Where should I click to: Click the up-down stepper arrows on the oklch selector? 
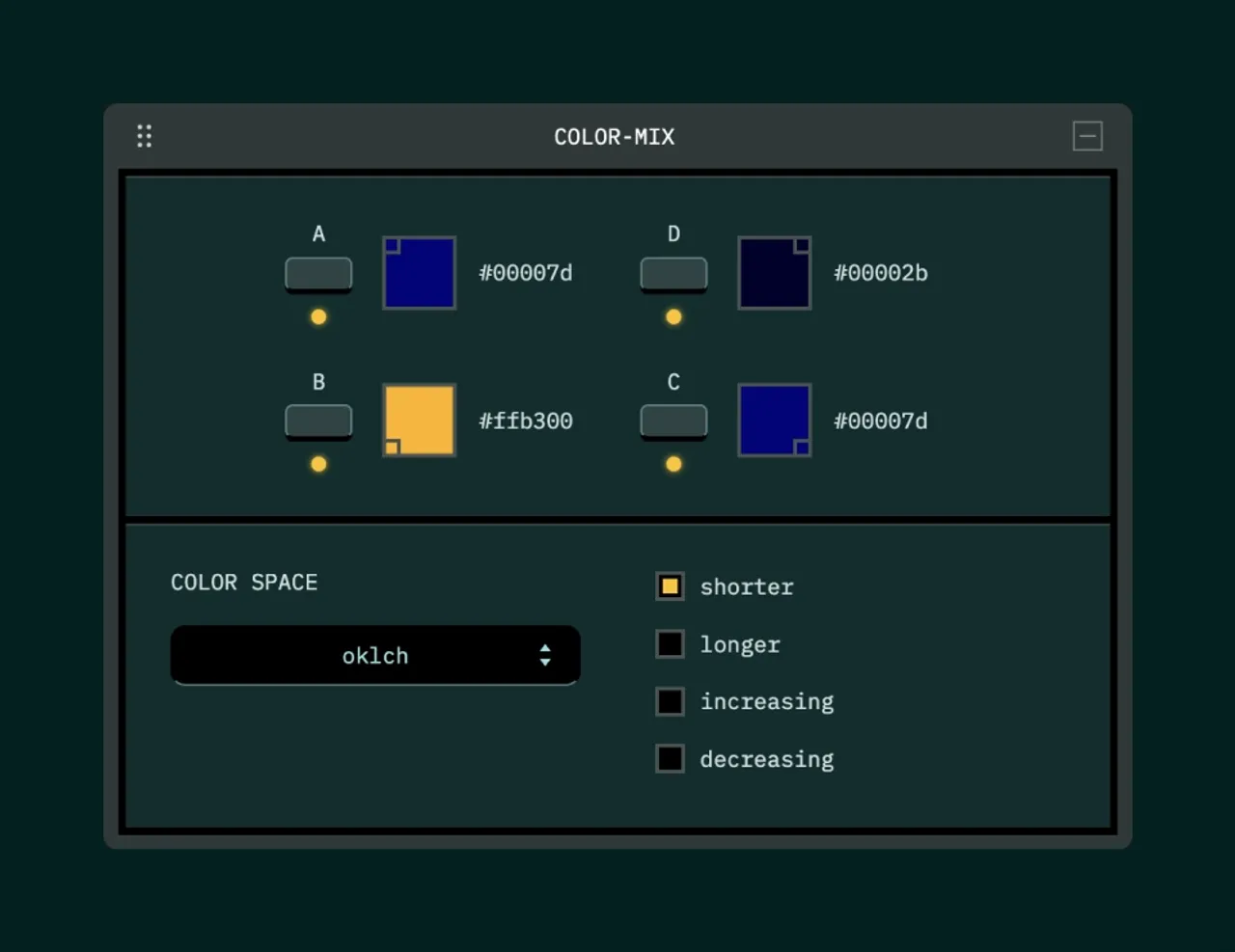click(x=545, y=656)
